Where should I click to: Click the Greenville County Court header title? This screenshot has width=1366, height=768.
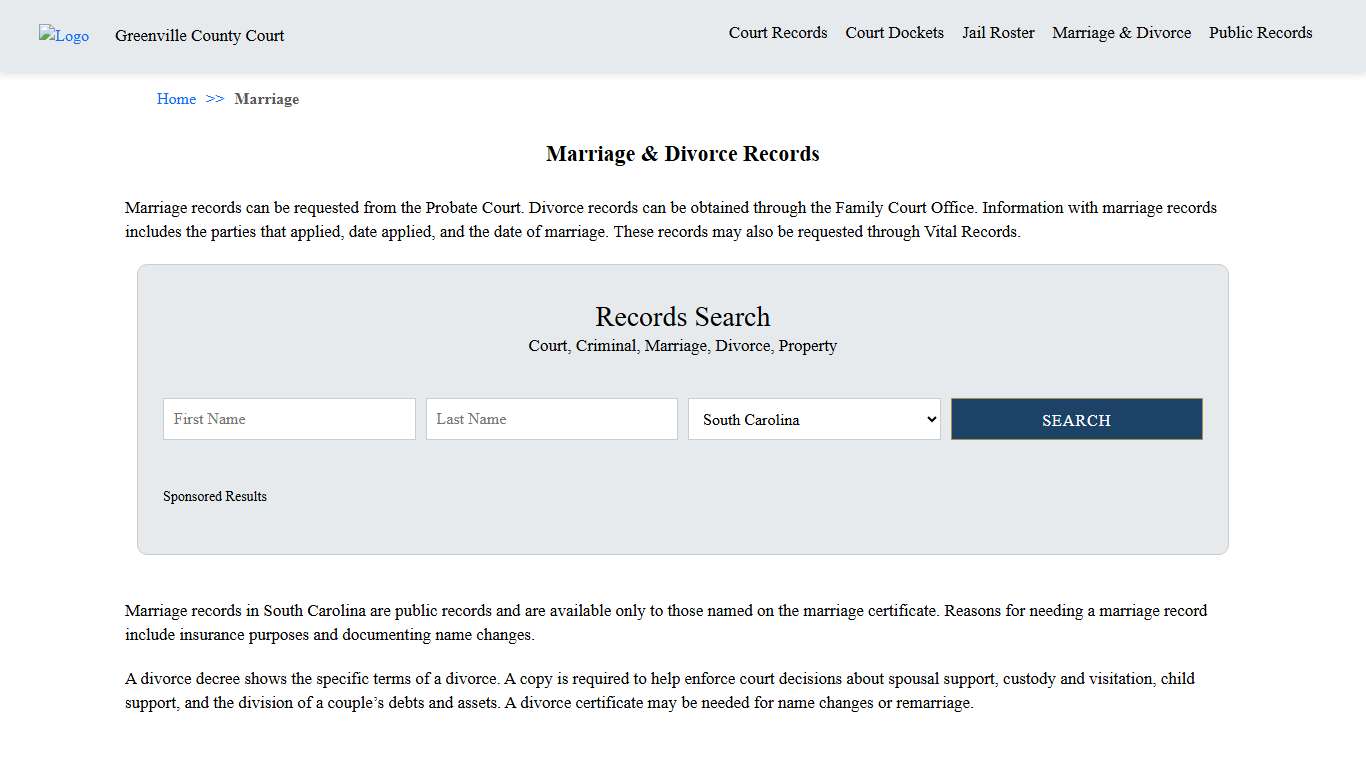[x=199, y=36]
